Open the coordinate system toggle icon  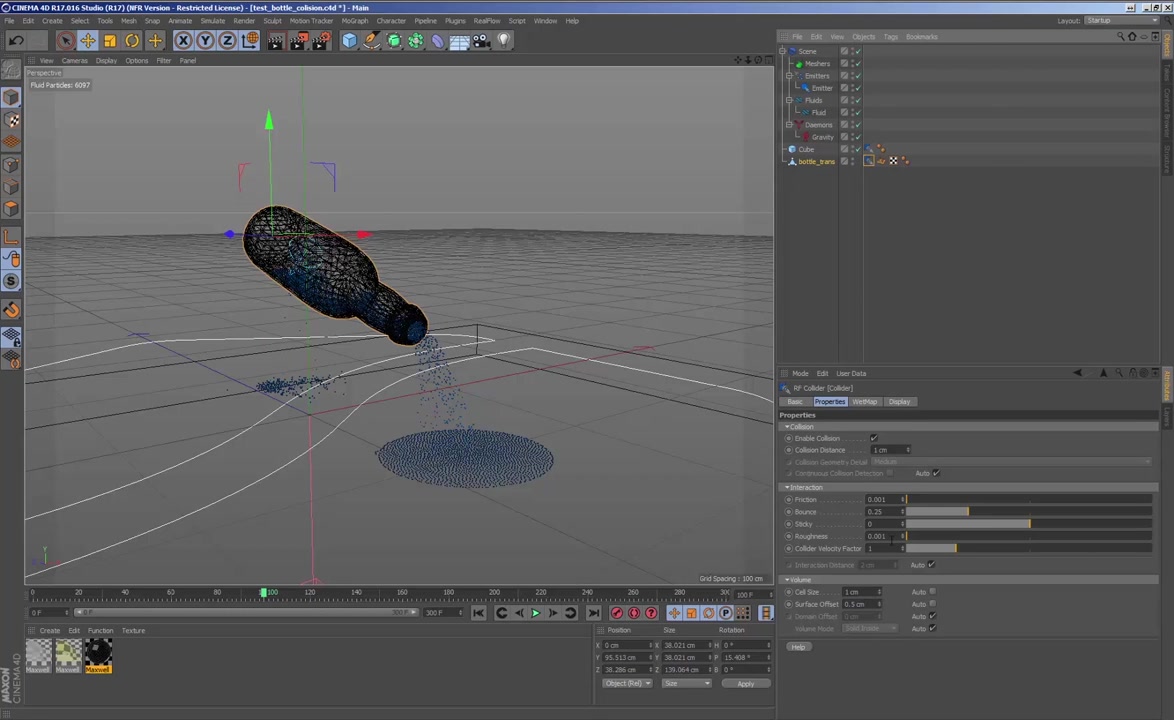coord(250,40)
